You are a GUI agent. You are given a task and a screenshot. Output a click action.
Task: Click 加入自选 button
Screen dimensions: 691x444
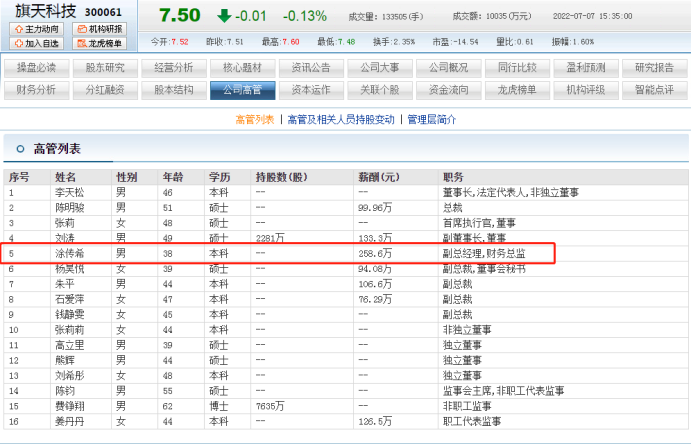coord(36,43)
